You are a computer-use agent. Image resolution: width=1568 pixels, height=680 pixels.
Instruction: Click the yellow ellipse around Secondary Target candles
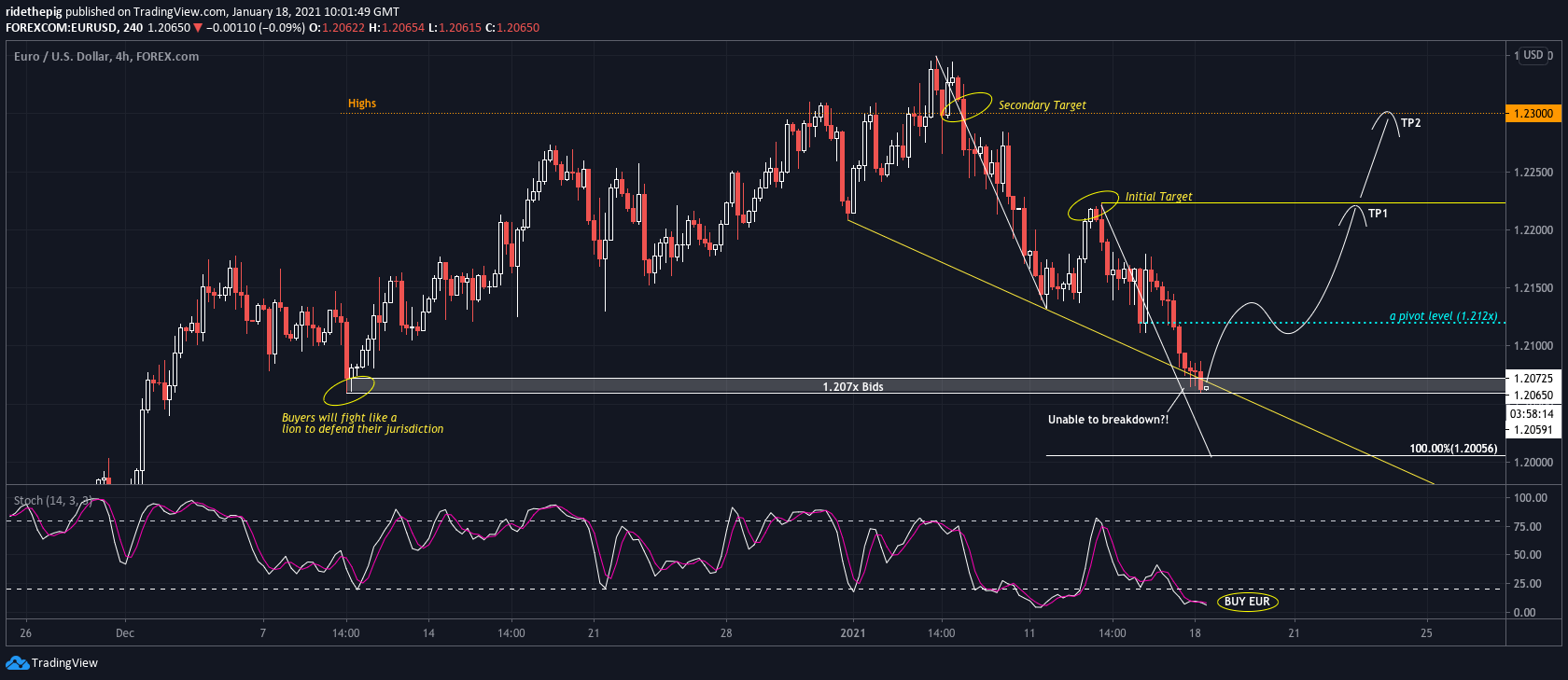point(967,106)
